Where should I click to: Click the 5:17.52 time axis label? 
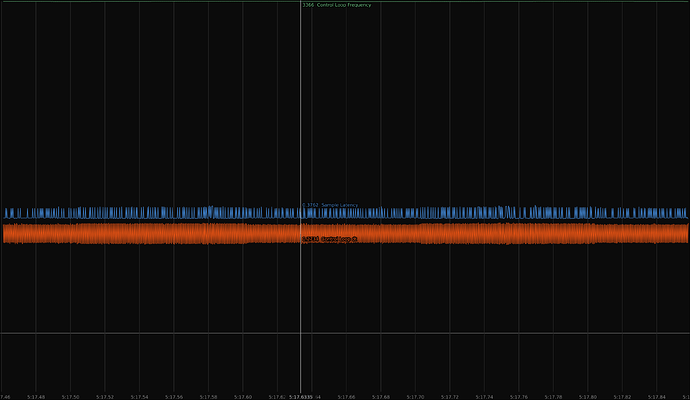[105, 397]
